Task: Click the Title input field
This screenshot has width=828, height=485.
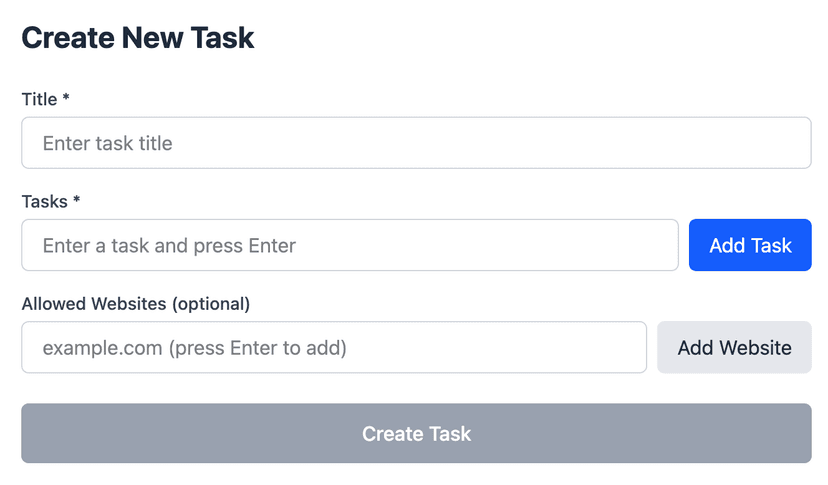Action: tap(415, 143)
